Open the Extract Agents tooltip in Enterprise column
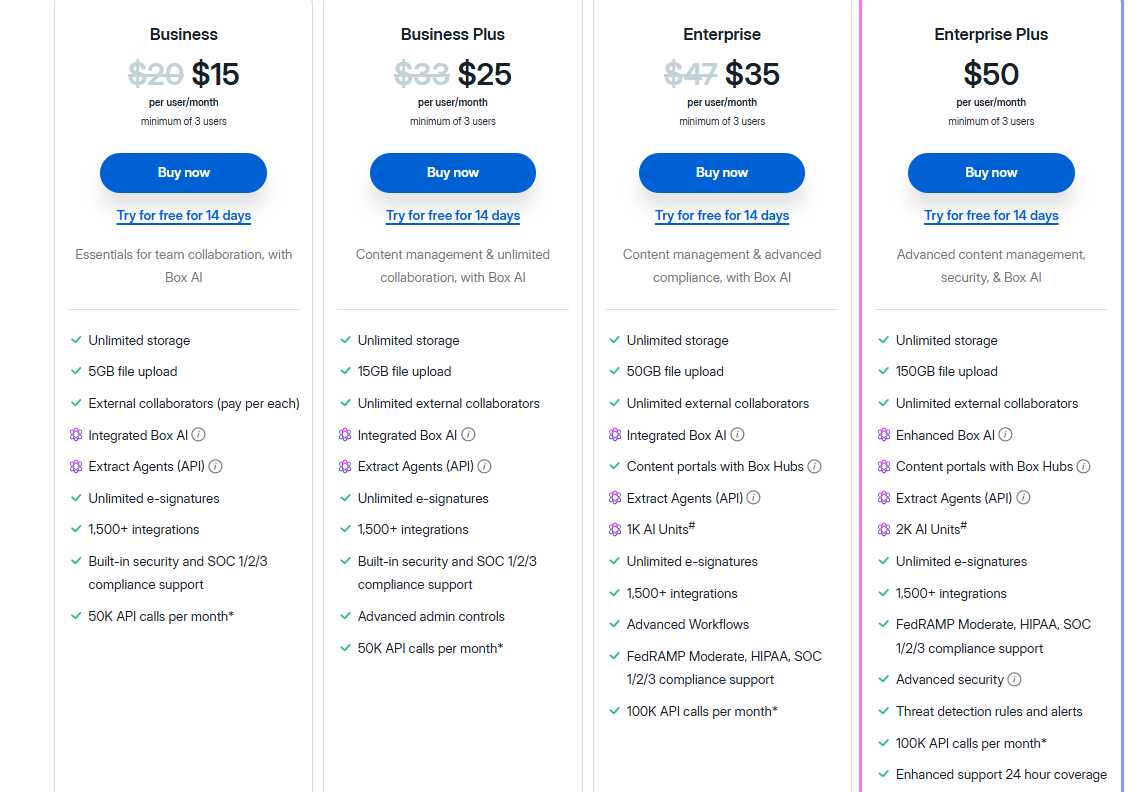Screen dimensions: 1147x792 [755, 497]
